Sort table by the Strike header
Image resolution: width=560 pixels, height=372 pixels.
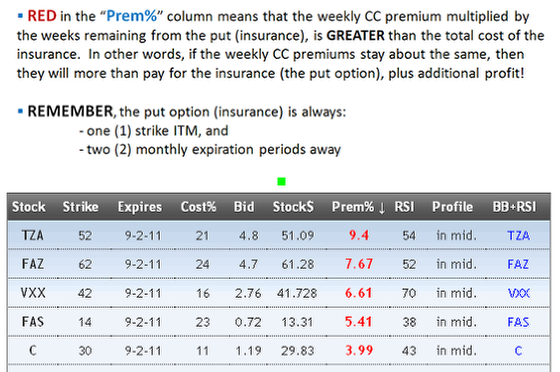80,207
